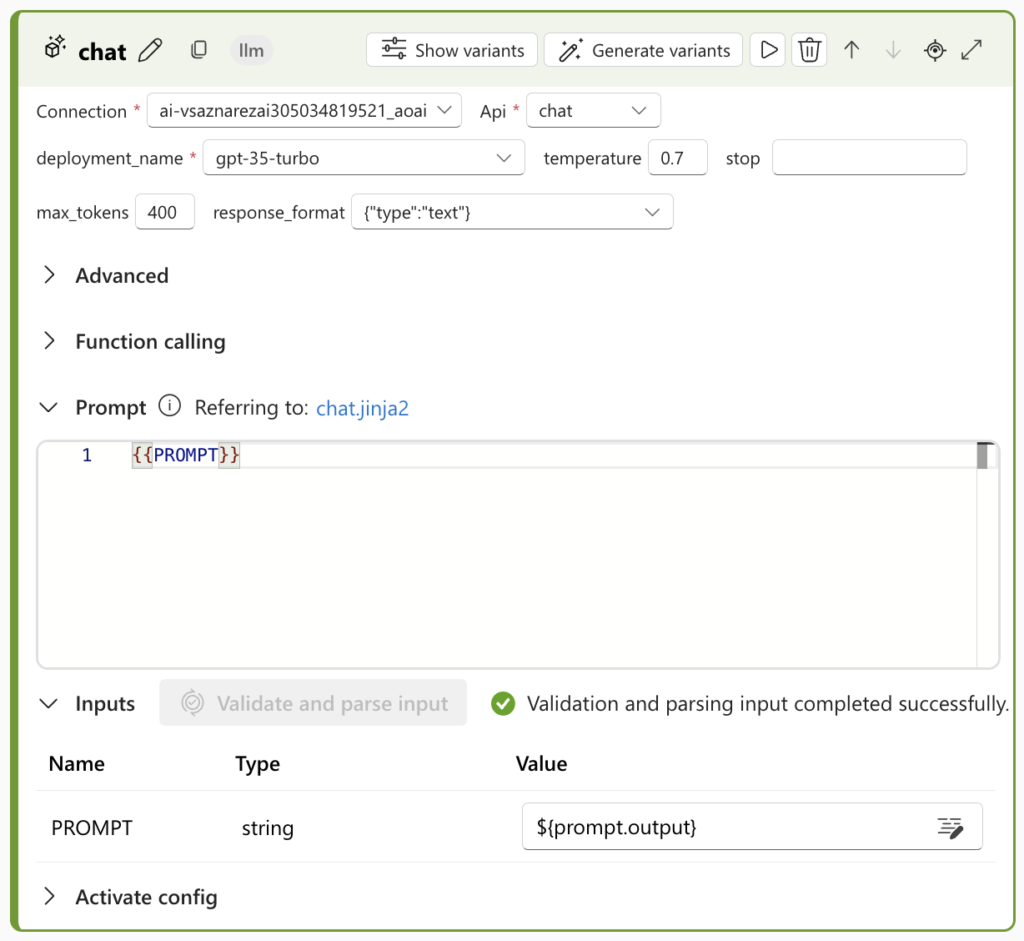Open the PROMPT value editor icon in Inputs table
Viewport: 1024px width, 941px height.
[x=951, y=827]
